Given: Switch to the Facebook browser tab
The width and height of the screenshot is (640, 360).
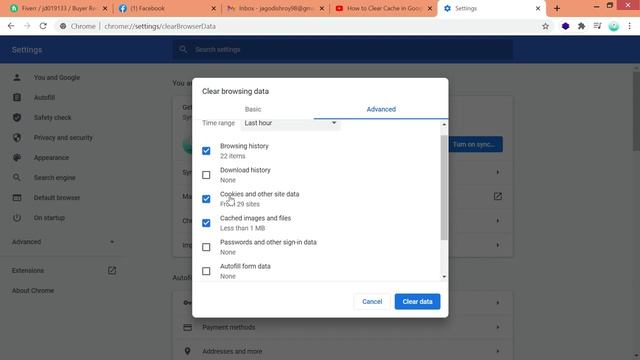Looking at the screenshot, I should [167, 8].
